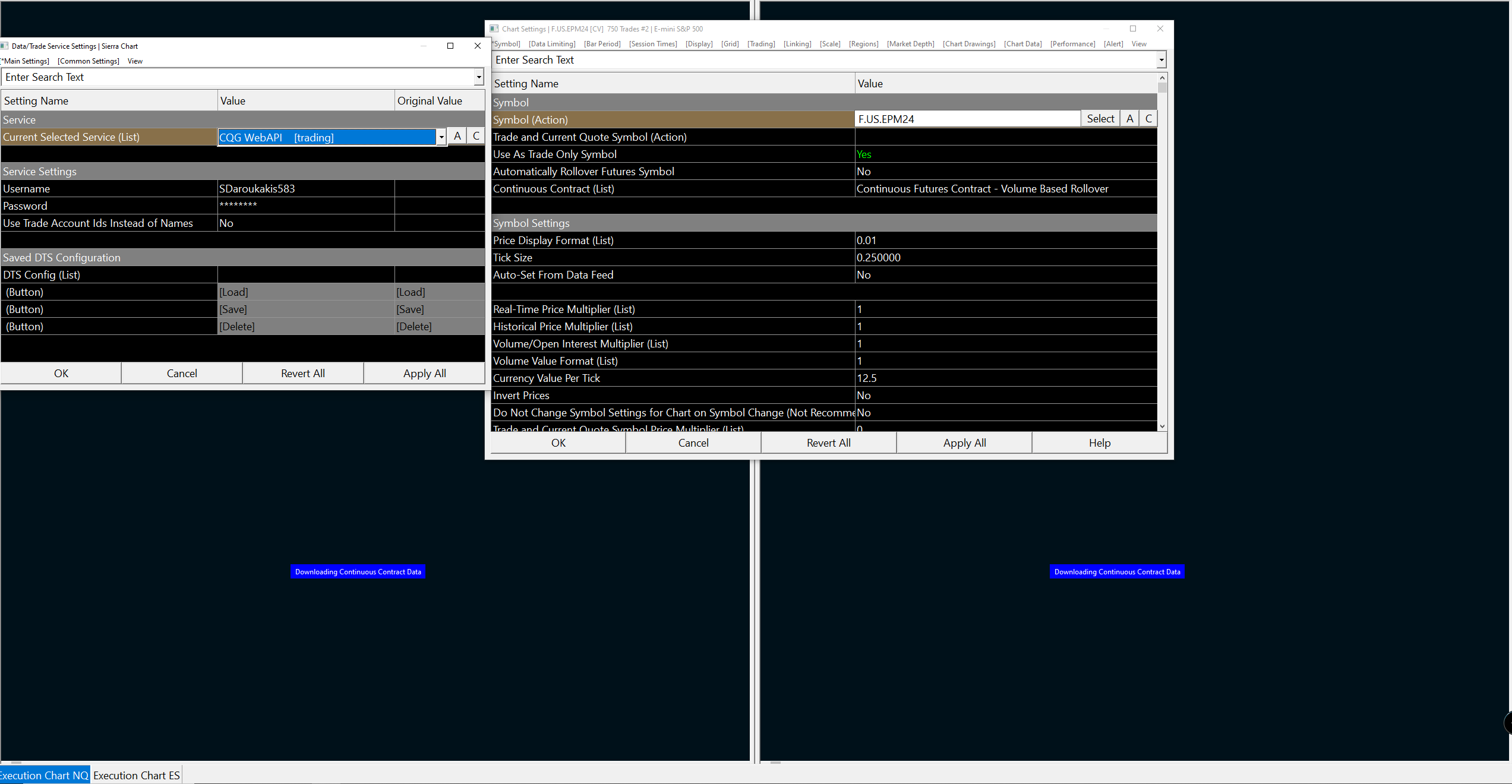Click Chart Settings vertical scrollbar down arrow

1162,426
